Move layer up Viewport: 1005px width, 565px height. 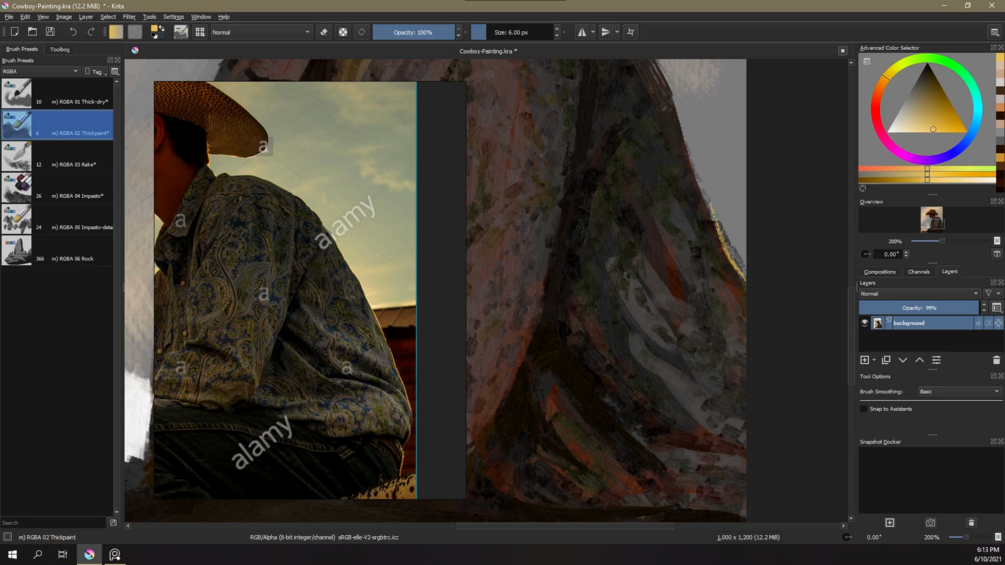click(919, 360)
